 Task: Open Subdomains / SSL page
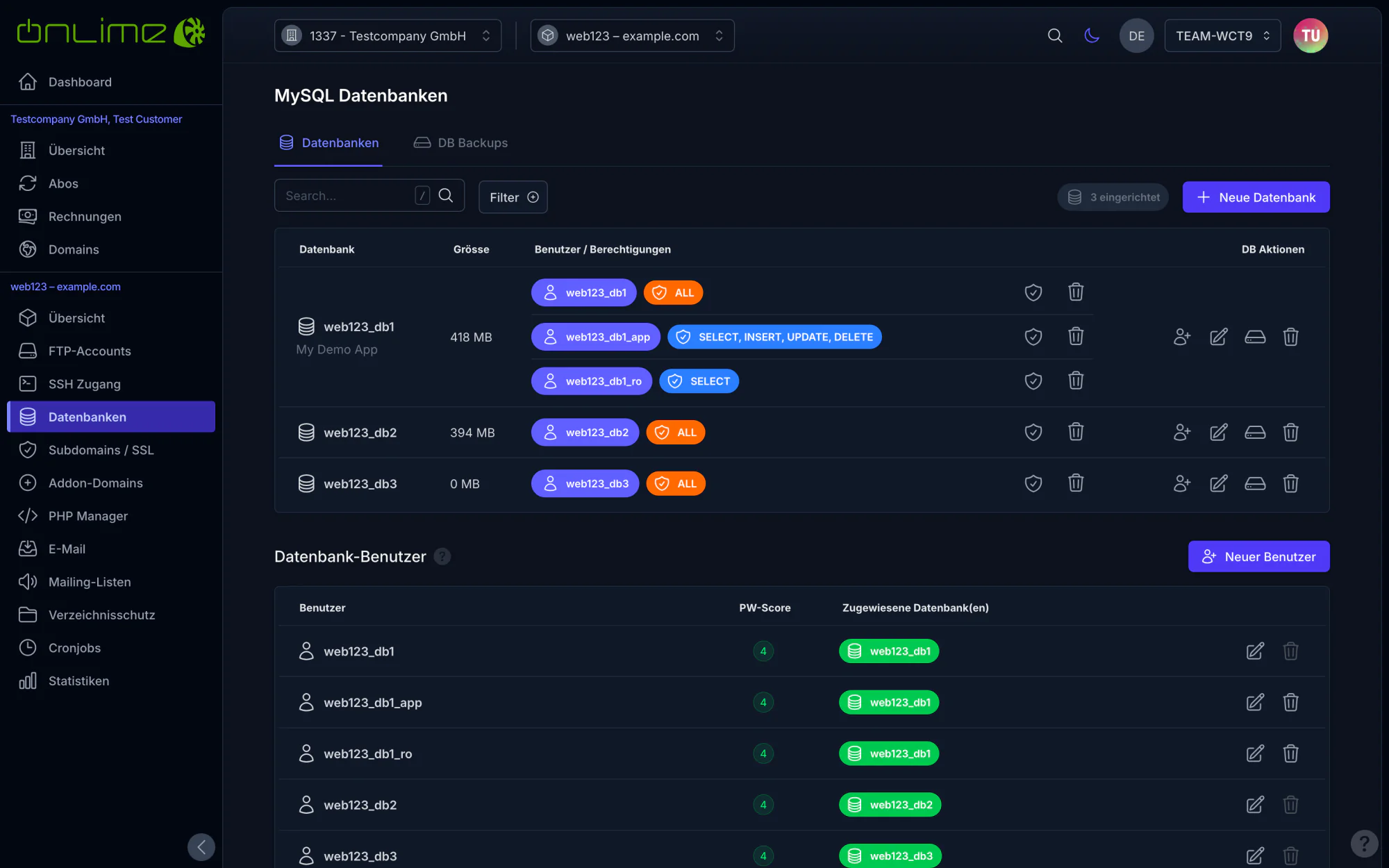point(111,450)
